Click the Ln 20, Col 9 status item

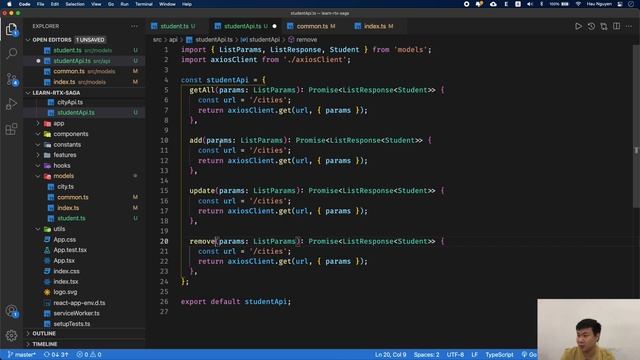tap(391, 355)
